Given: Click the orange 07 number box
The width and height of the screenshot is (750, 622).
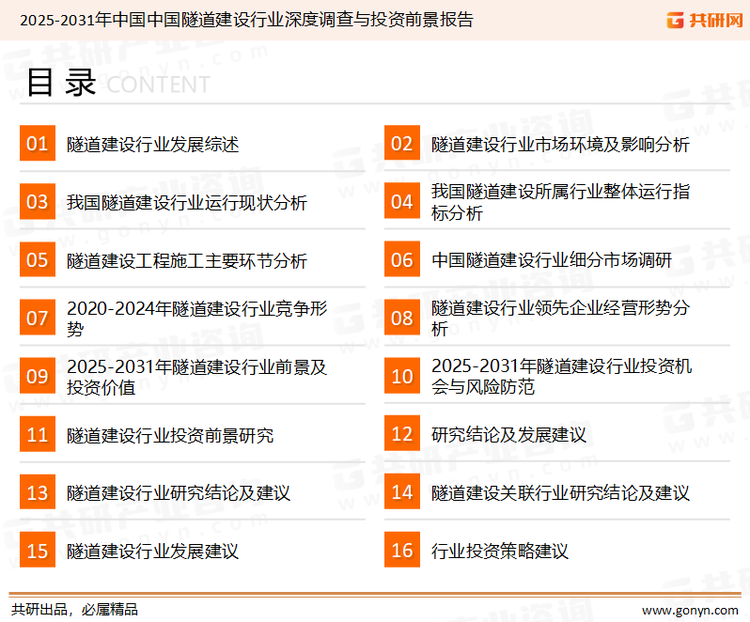Looking at the screenshot, I should [x=37, y=318].
